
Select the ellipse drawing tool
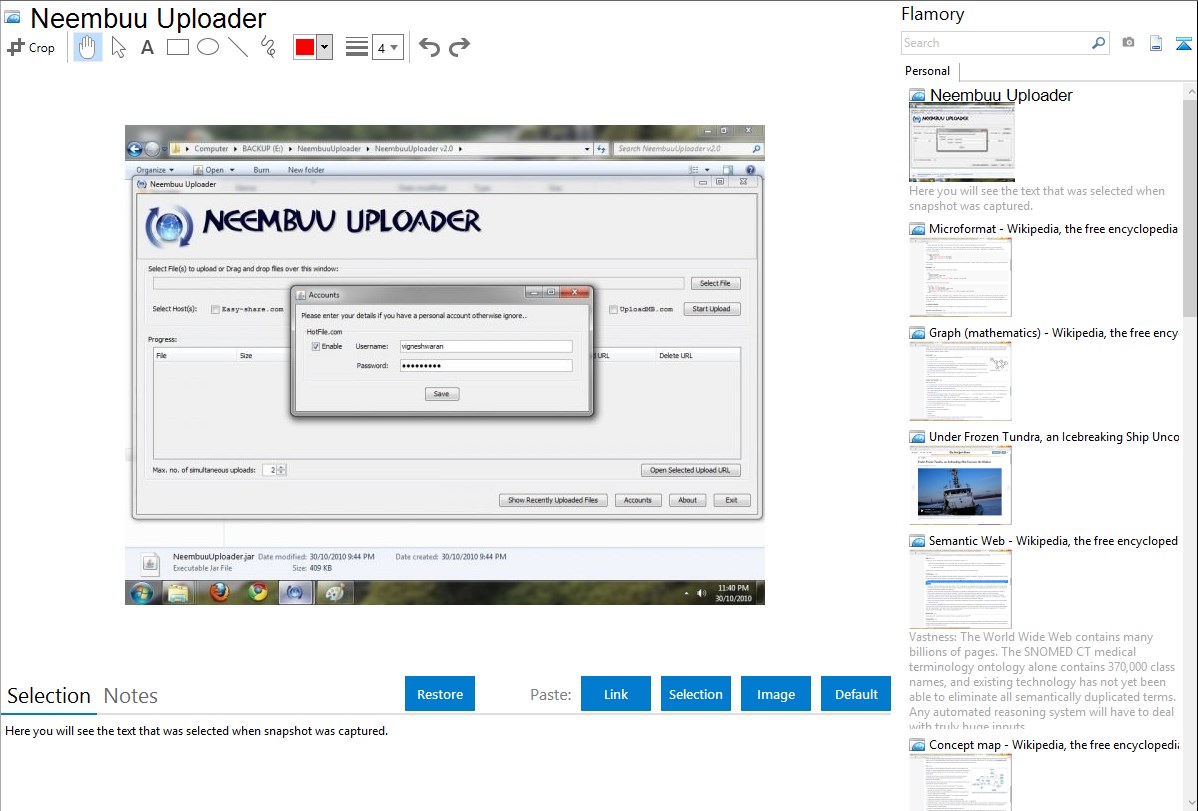[208, 47]
